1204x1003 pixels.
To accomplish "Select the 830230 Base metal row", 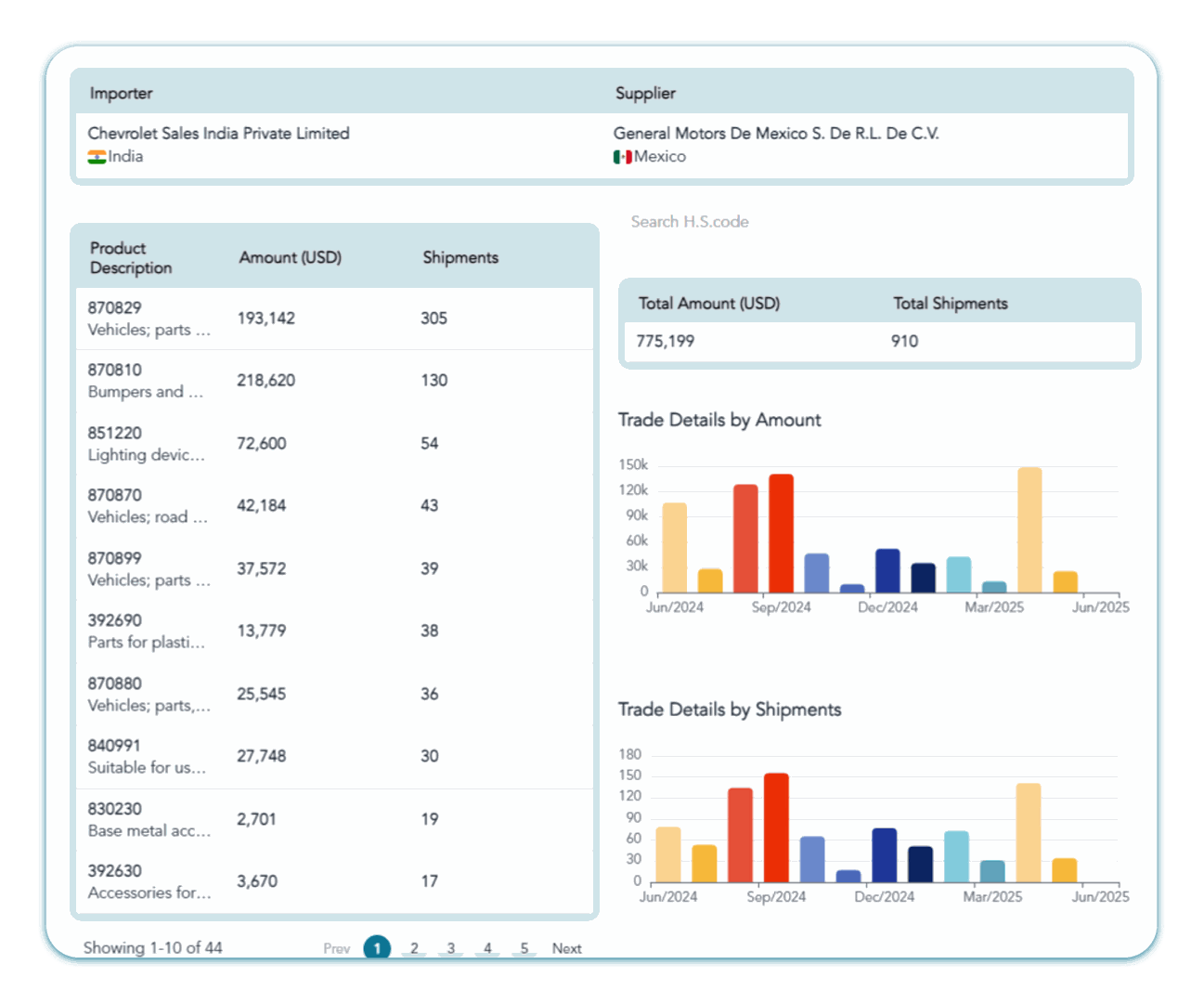I will 334,820.
